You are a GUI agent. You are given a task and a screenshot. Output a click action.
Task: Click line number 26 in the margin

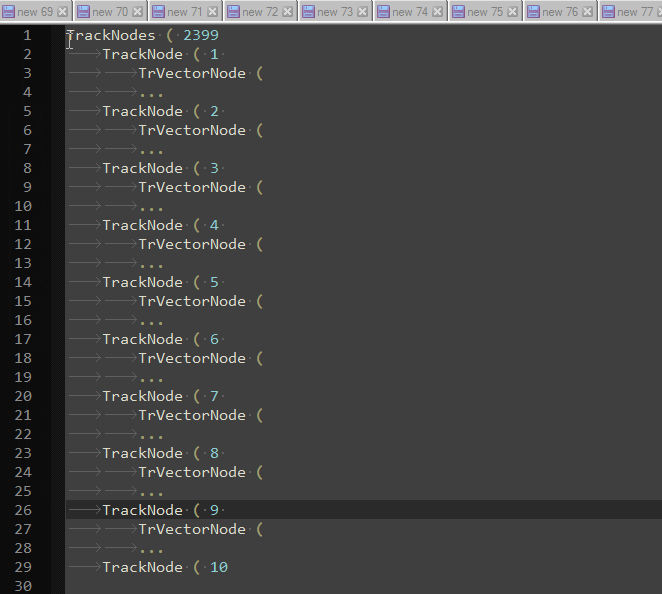point(22,510)
